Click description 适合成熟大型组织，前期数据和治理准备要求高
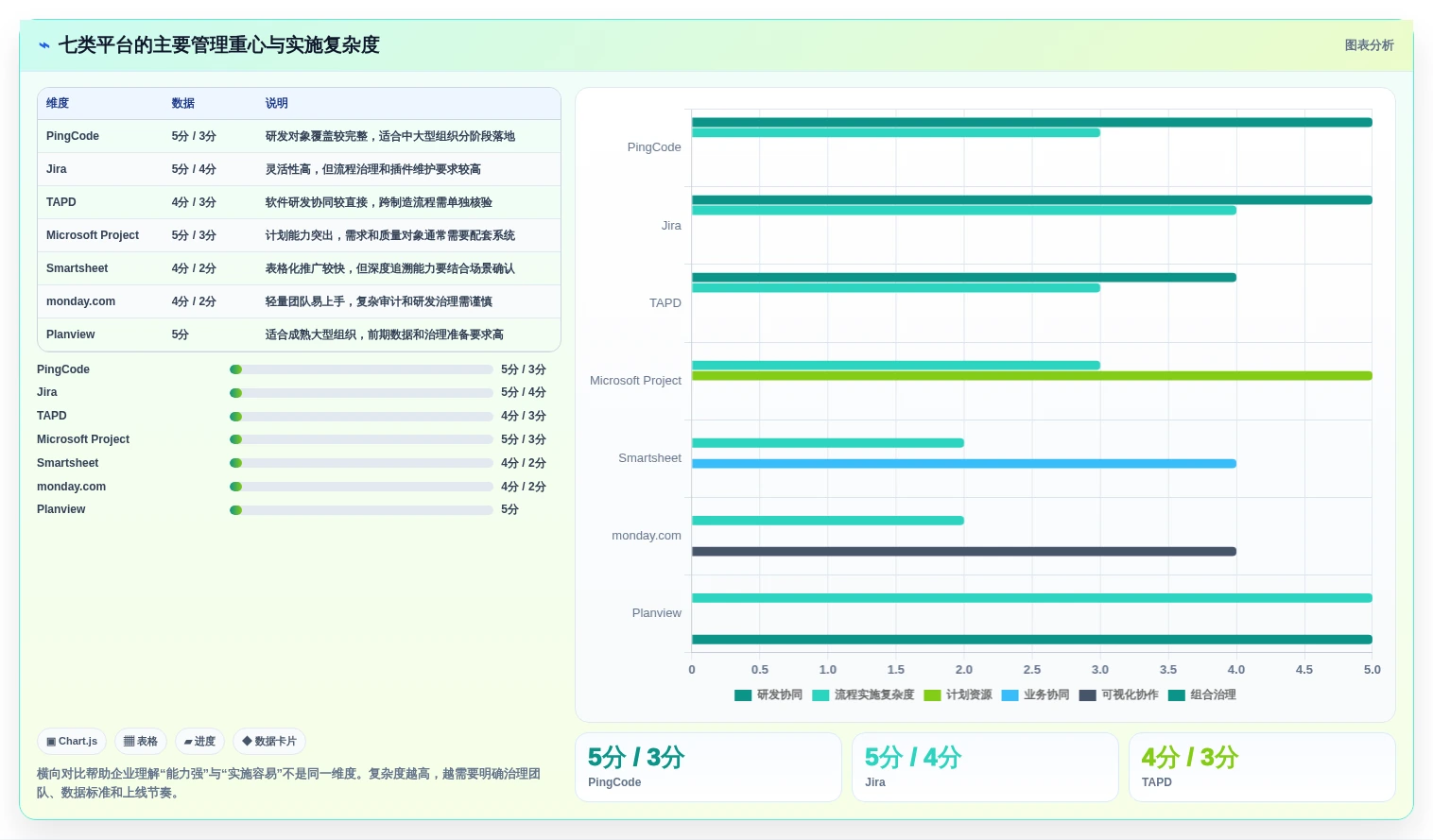 385,334
